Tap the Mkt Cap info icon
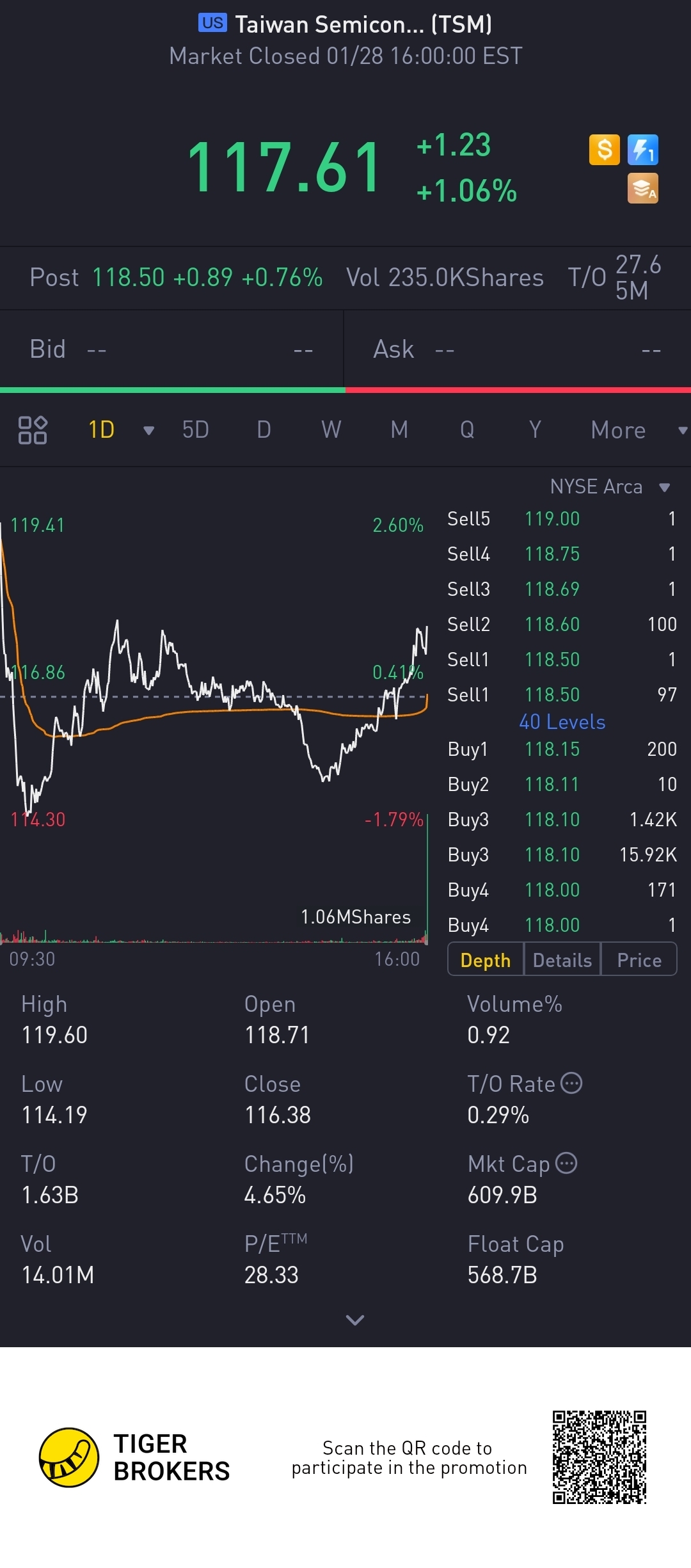This screenshot has width=691, height=1568. (x=566, y=1163)
